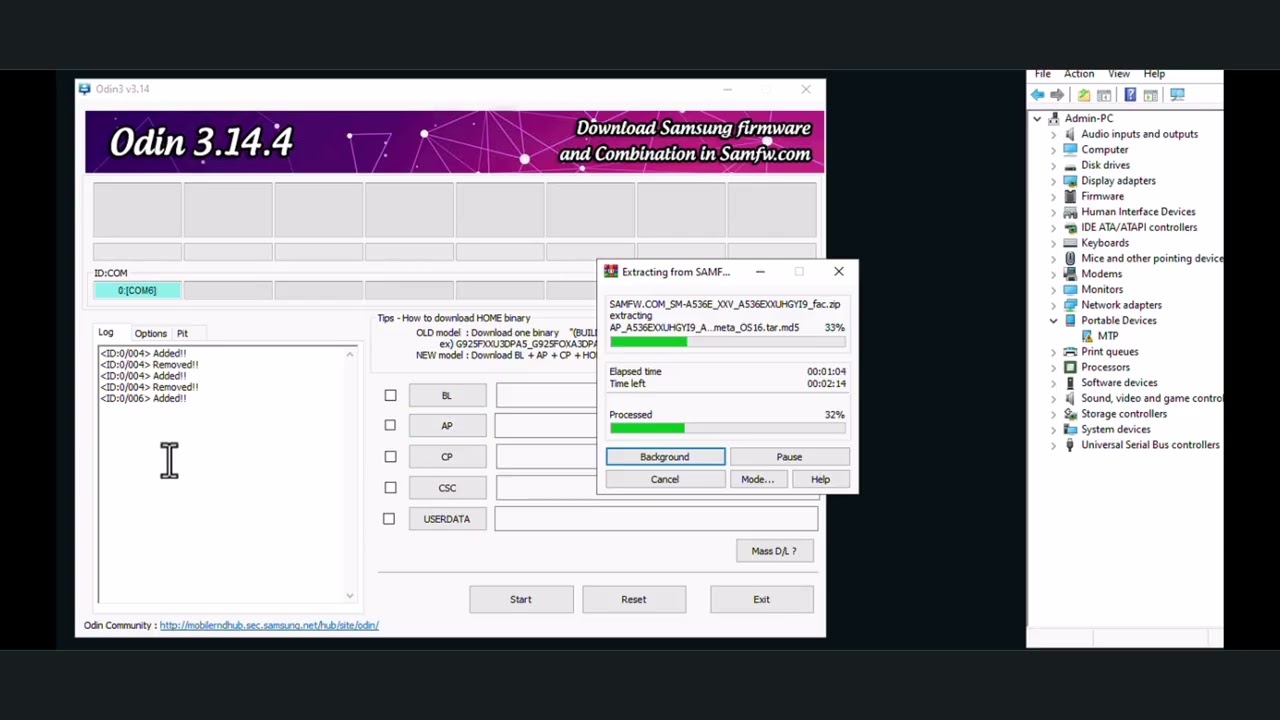This screenshot has height=720, width=1280.
Task: Switch to the Pit tab in Odin
Action: pos(182,333)
